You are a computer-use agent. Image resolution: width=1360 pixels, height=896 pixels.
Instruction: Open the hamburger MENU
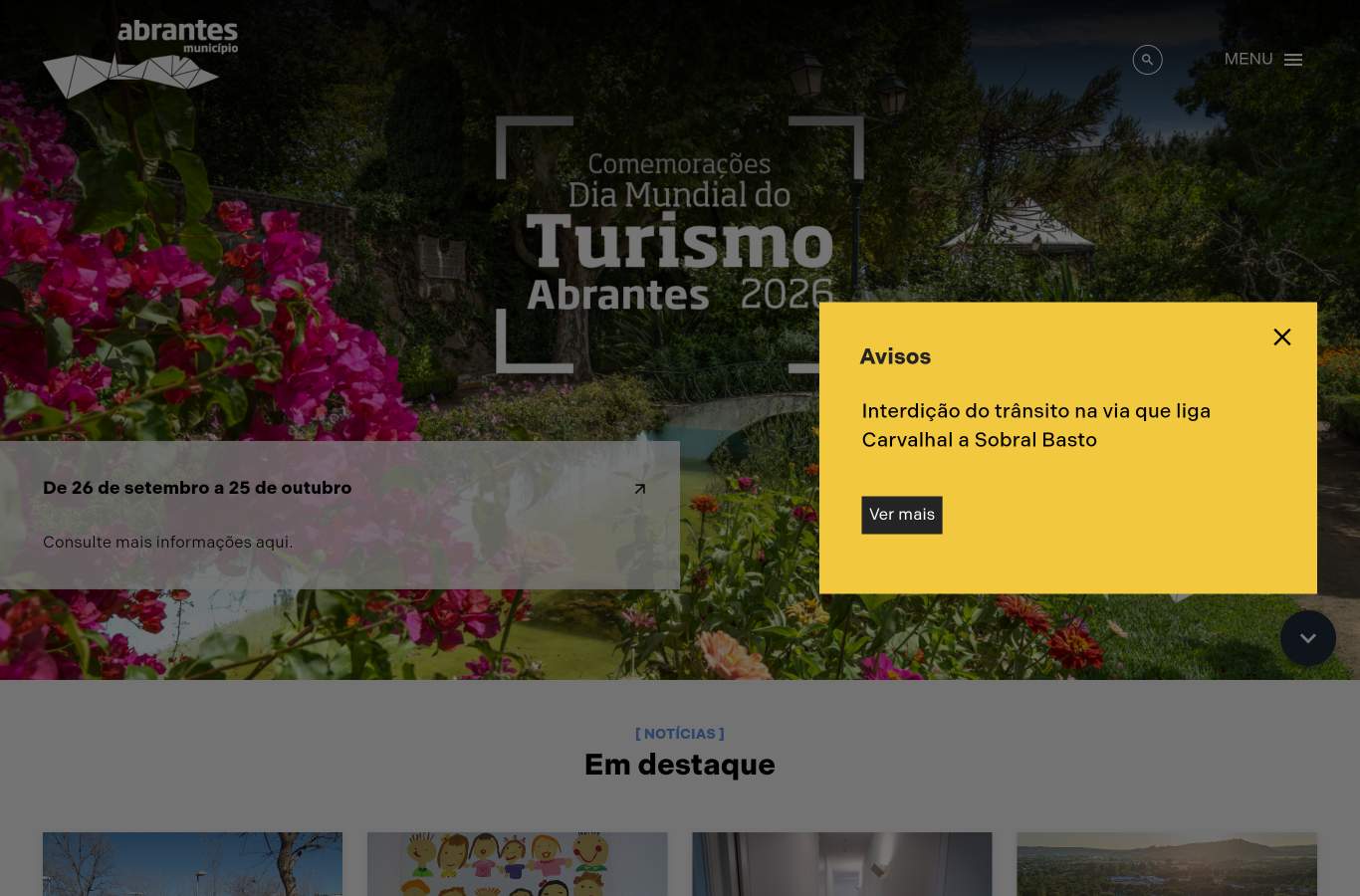point(1263,60)
